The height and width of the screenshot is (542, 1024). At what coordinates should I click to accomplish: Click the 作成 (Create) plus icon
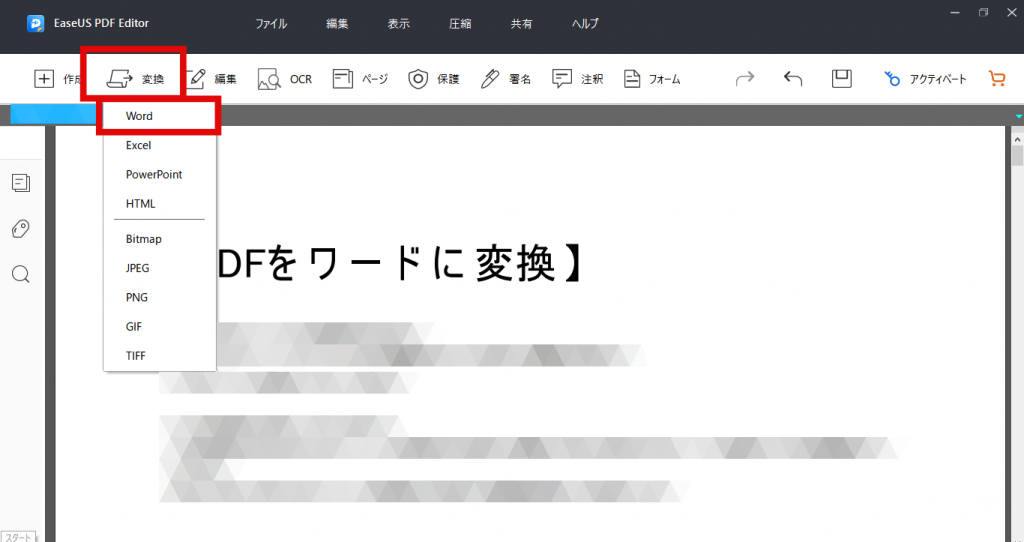click(44, 79)
